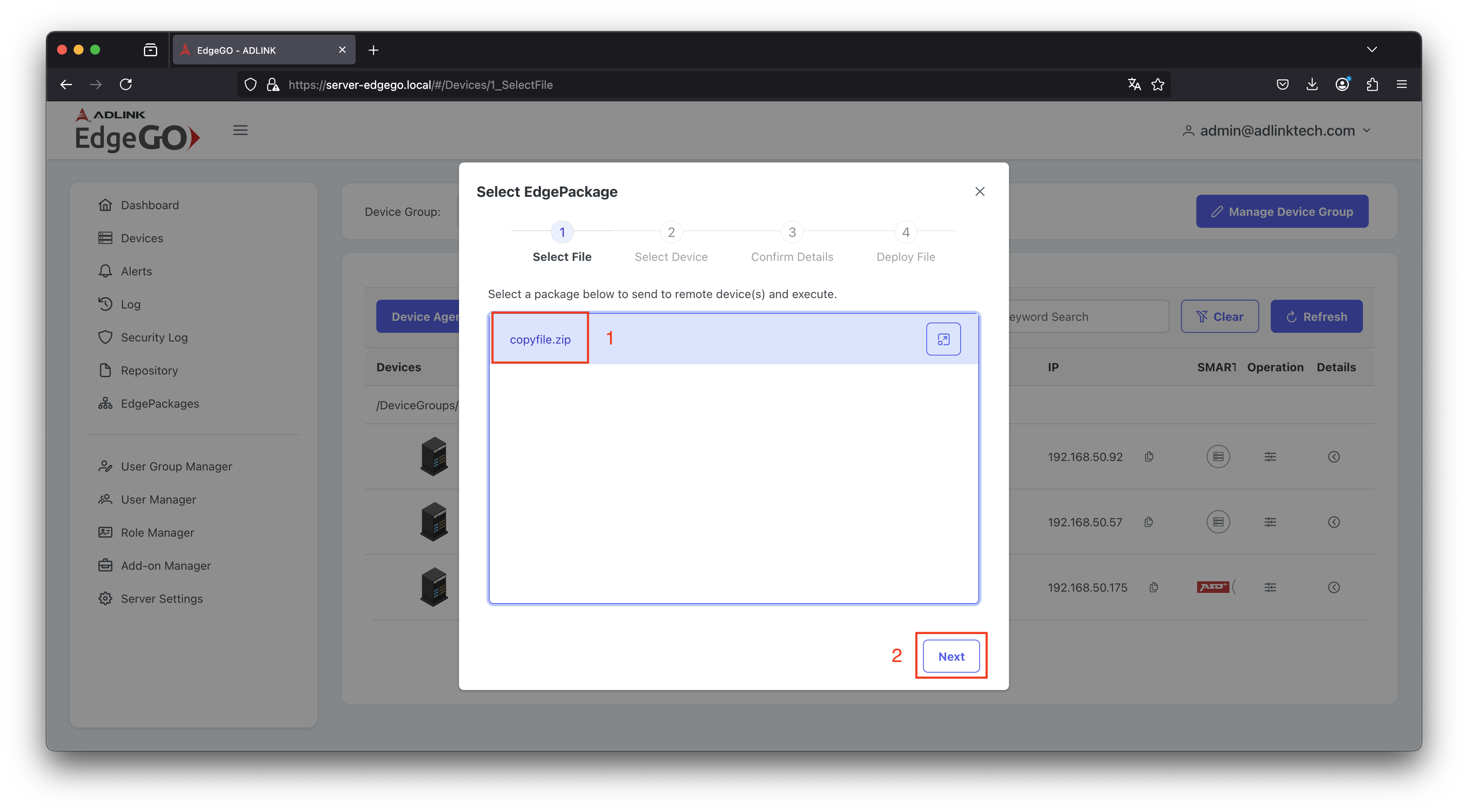Open Firefox downloads panel
The image size is (1468, 812).
coord(1312,84)
